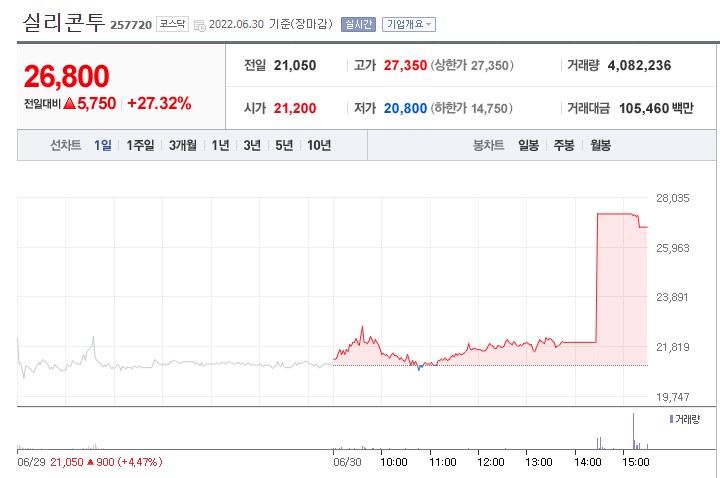Select the 5년 chart period
The height and width of the screenshot is (478, 720).
coord(284,146)
